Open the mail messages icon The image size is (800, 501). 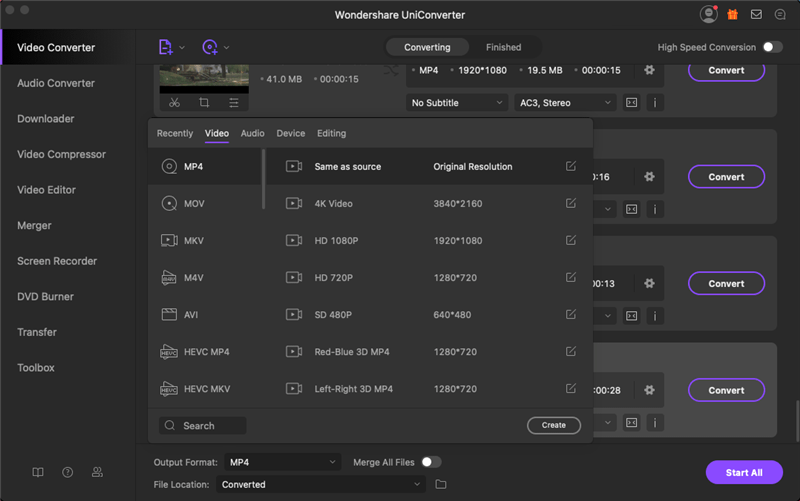tap(756, 14)
